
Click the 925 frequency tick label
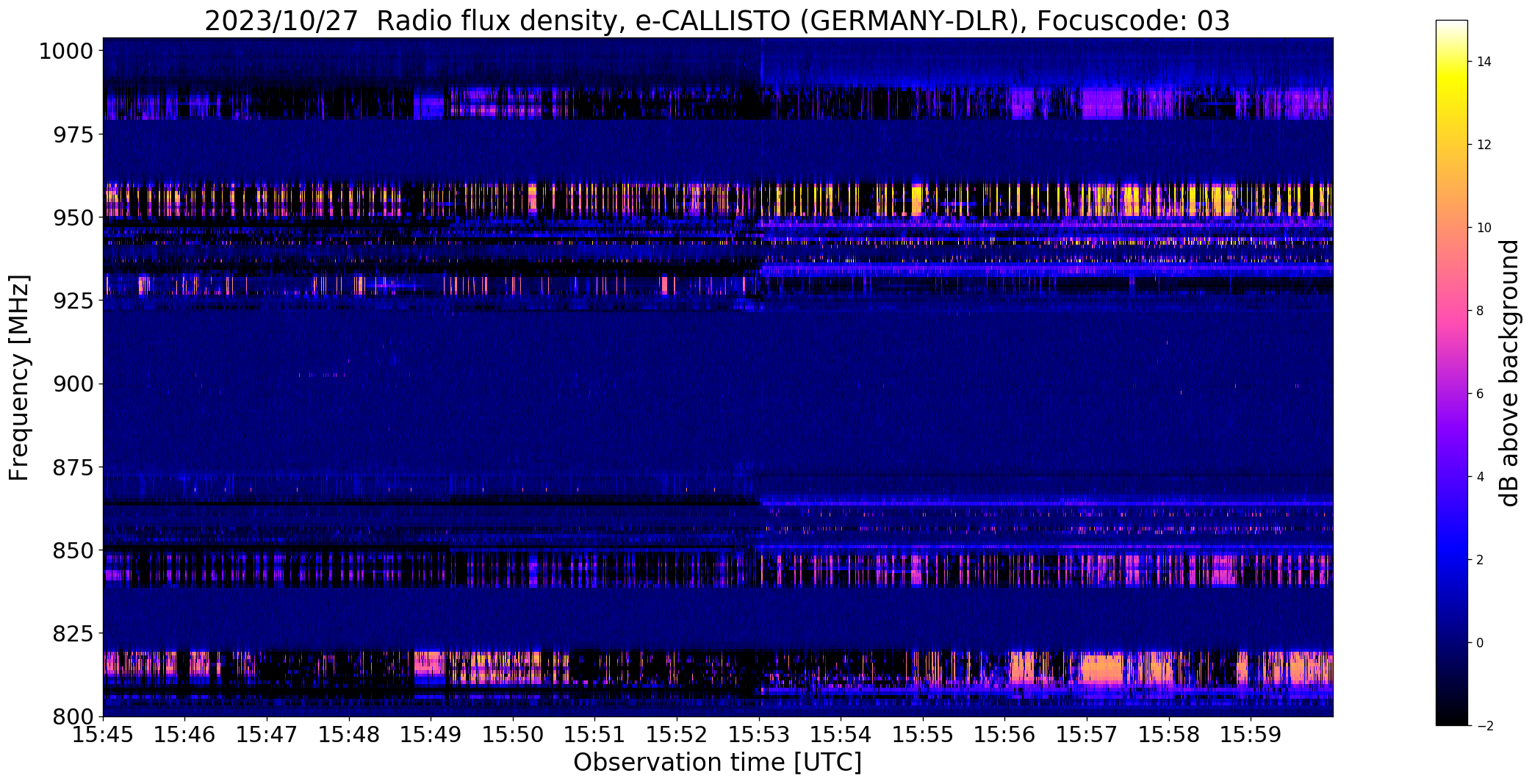pos(73,301)
